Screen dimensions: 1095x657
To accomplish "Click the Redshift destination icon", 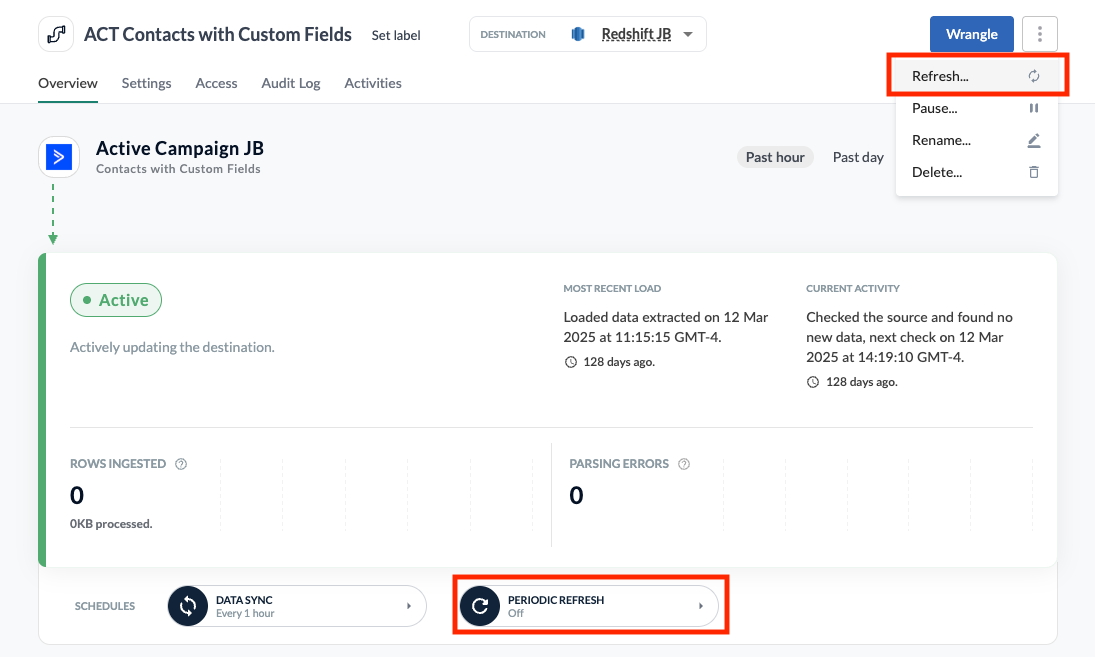I will (578, 34).
